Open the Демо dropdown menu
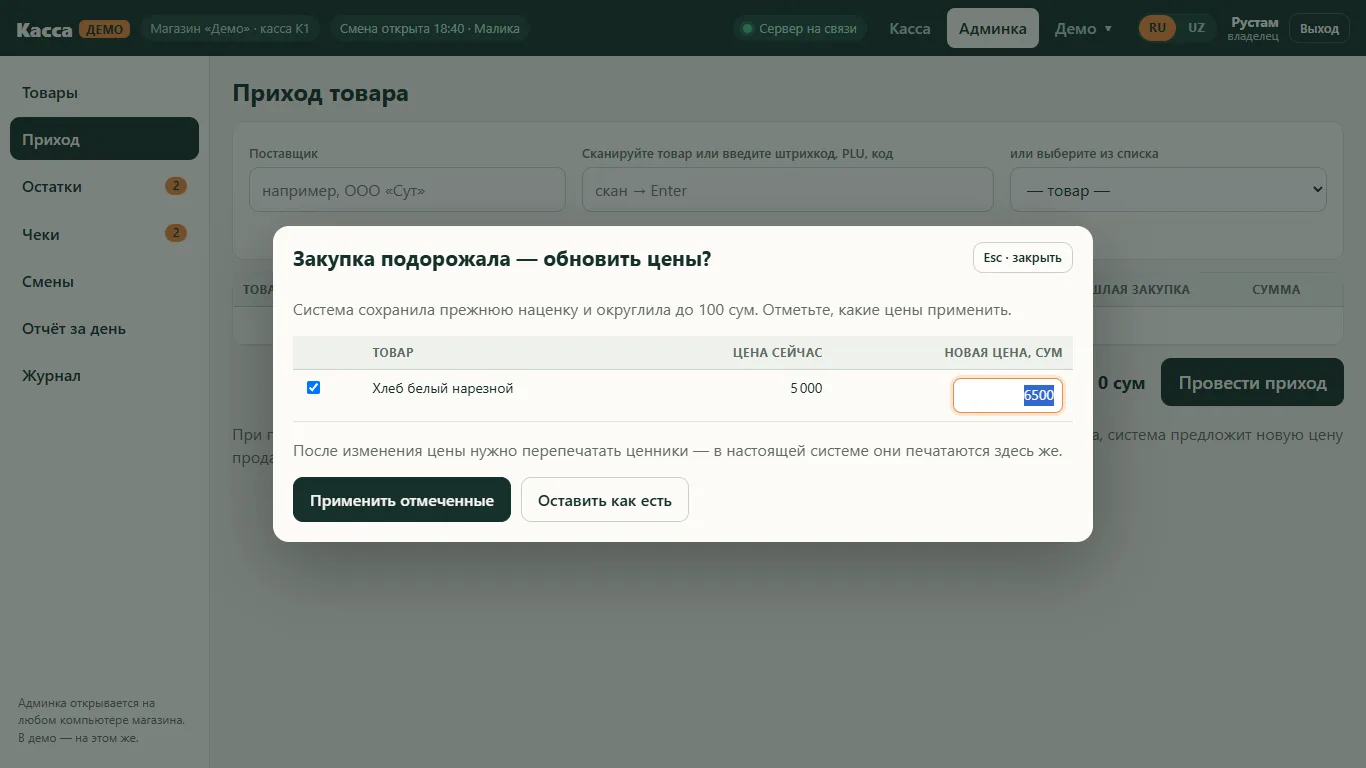The width and height of the screenshot is (1366, 768). (1083, 29)
